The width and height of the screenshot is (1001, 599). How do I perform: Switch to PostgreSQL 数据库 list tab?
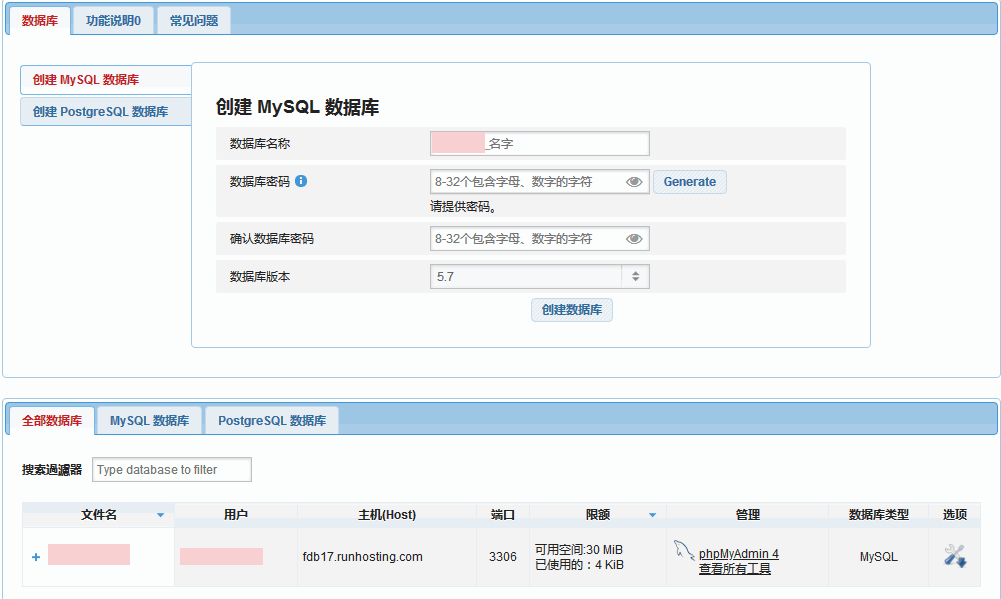pos(272,421)
